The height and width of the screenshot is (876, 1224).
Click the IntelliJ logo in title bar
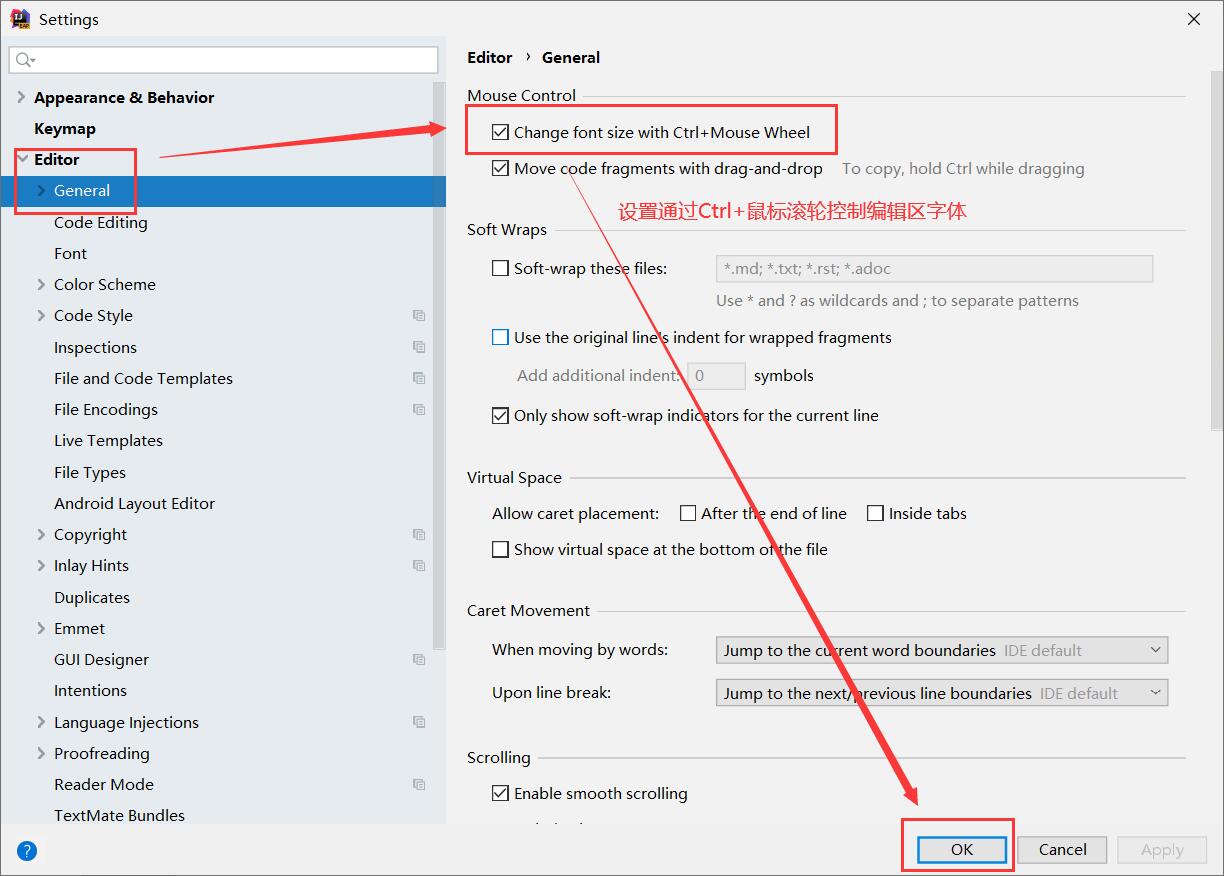tap(20, 19)
